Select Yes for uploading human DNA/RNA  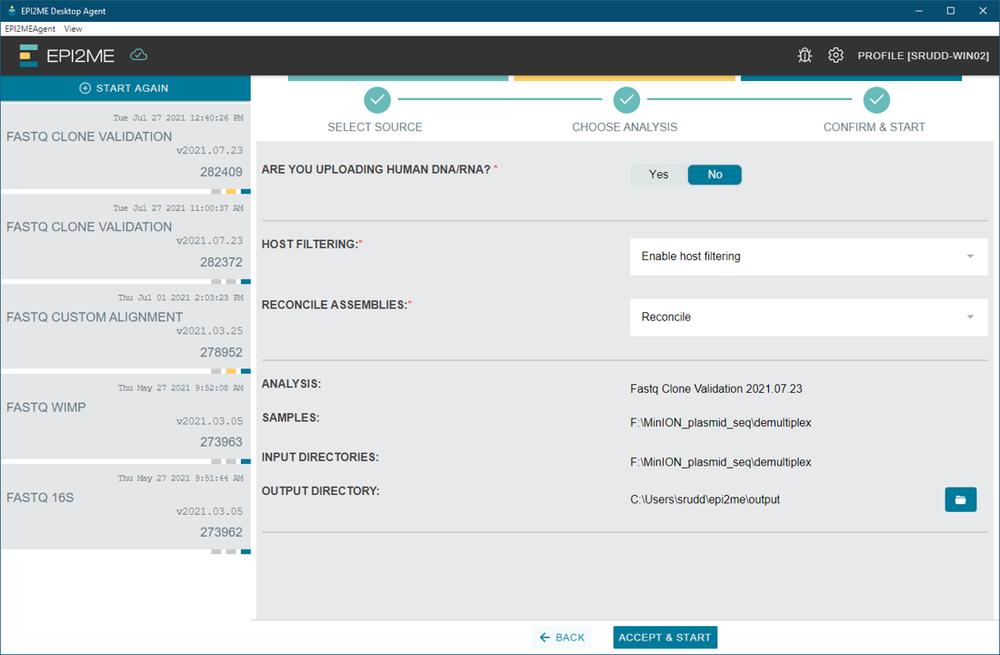(659, 175)
